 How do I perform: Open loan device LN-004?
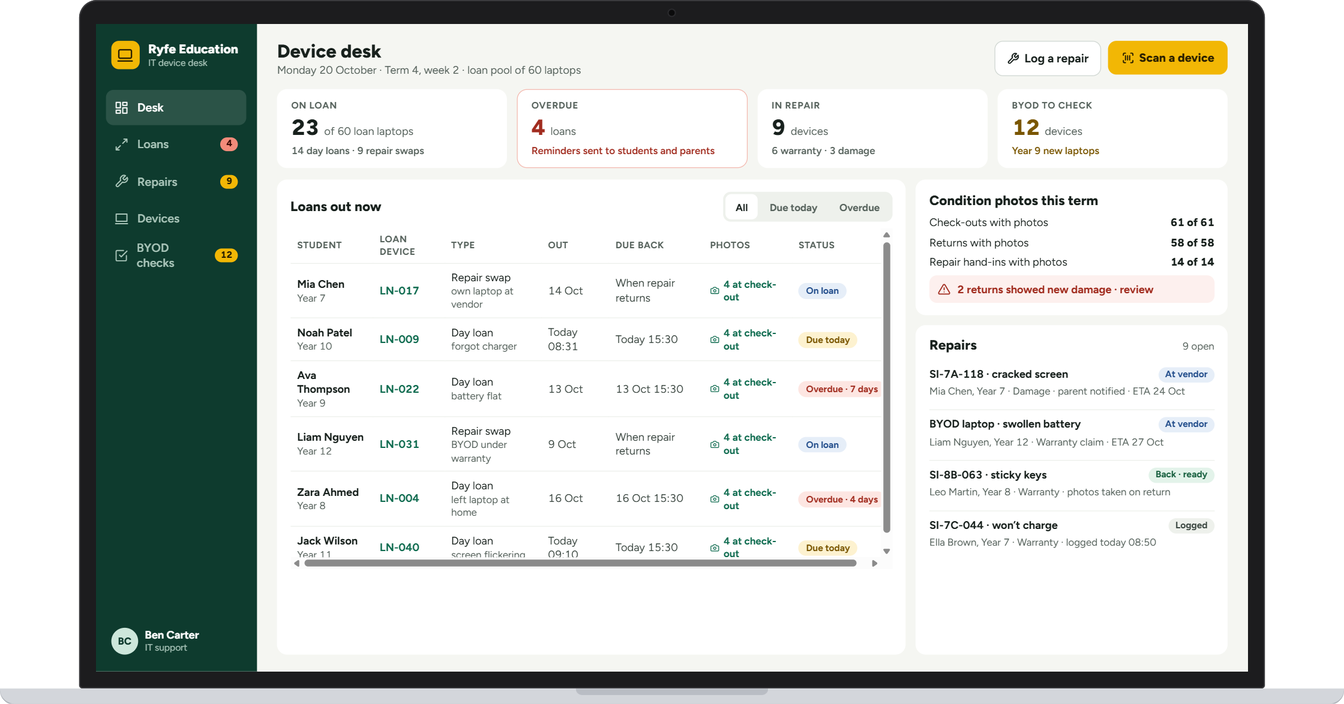pos(399,499)
